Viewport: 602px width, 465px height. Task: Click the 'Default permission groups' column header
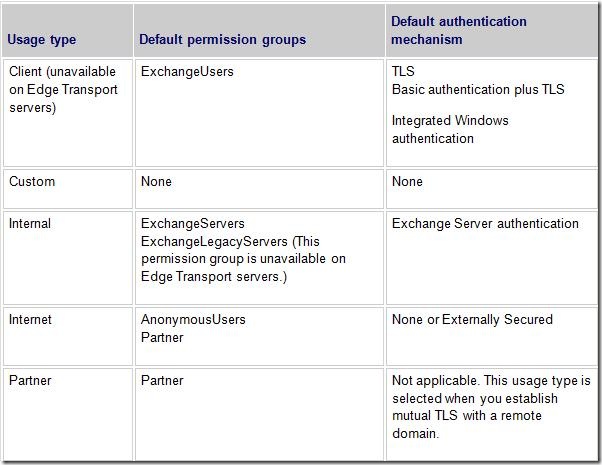point(222,40)
